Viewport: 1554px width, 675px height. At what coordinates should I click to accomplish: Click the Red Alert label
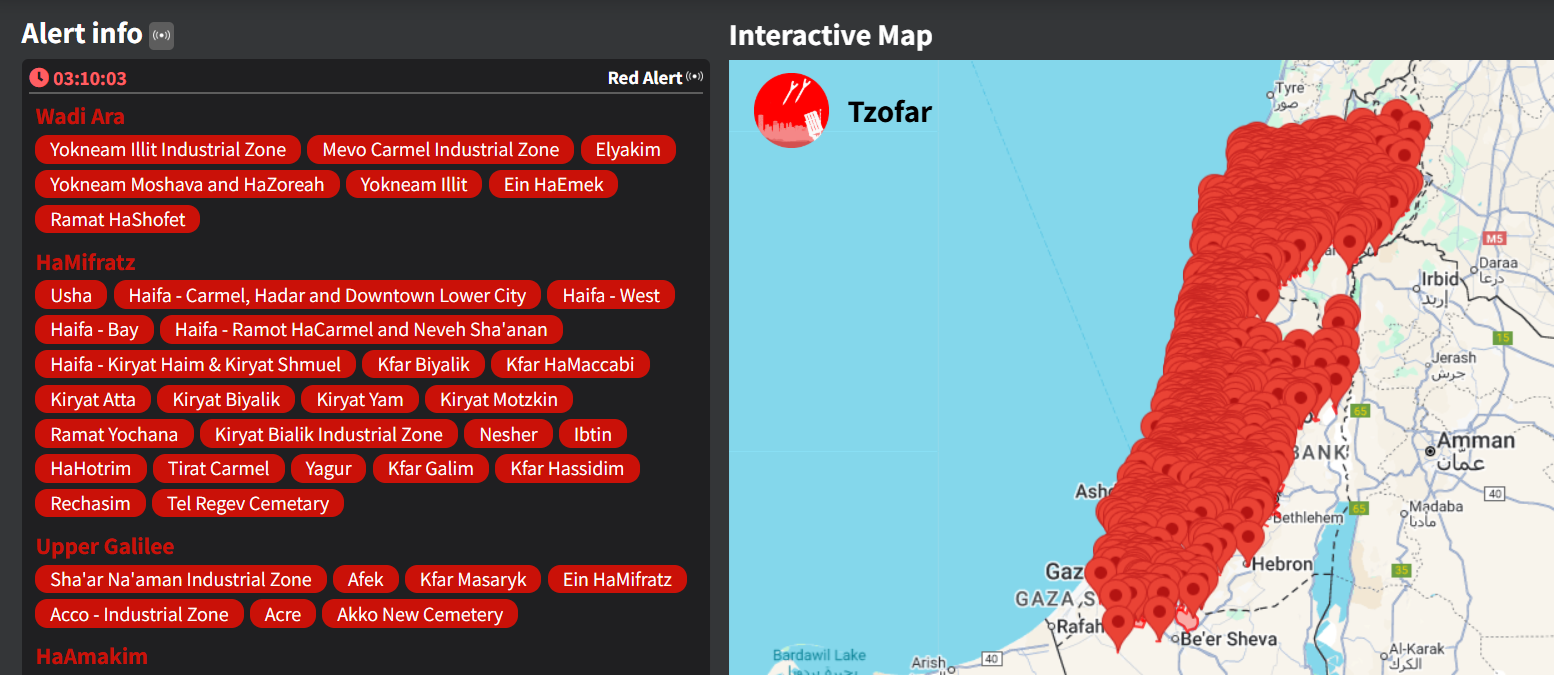(x=645, y=77)
